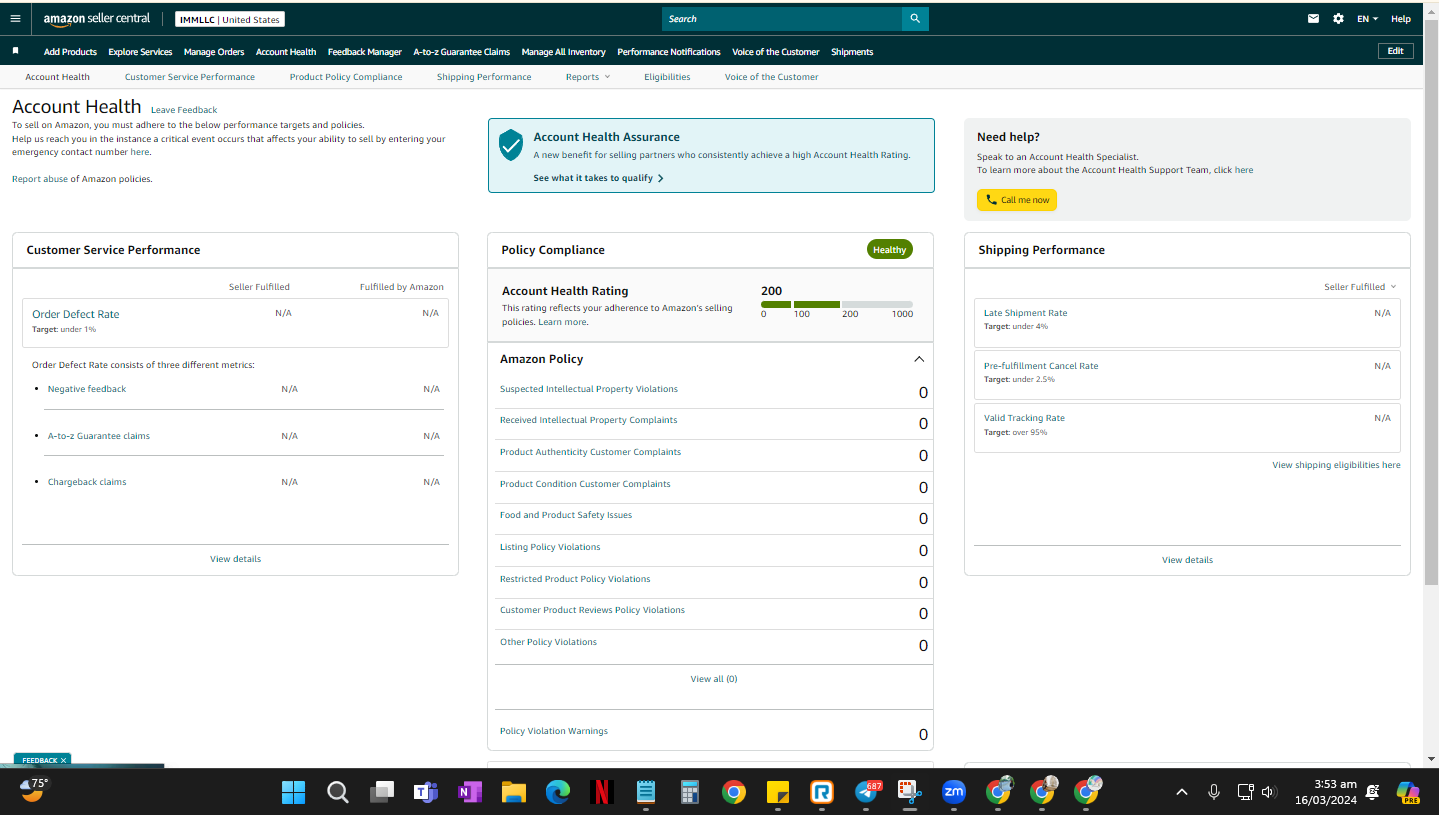The width and height of the screenshot is (1439, 815).
Task: Open the weather widget showing 75°
Action: coord(34,790)
